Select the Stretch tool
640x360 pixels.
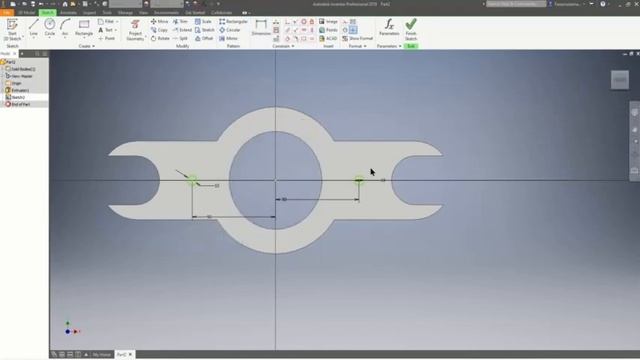point(204,30)
